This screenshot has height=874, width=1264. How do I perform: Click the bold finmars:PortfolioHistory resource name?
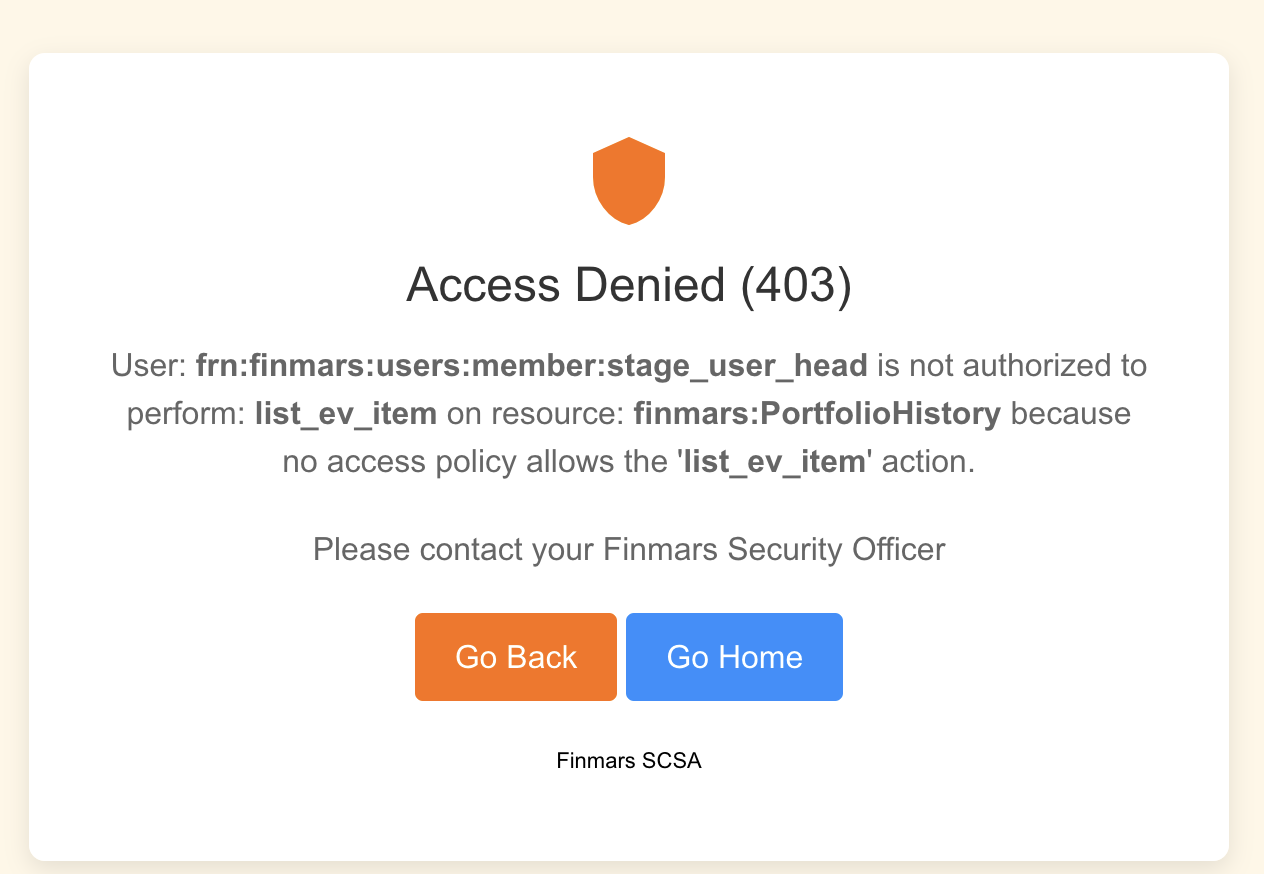coord(817,414)
